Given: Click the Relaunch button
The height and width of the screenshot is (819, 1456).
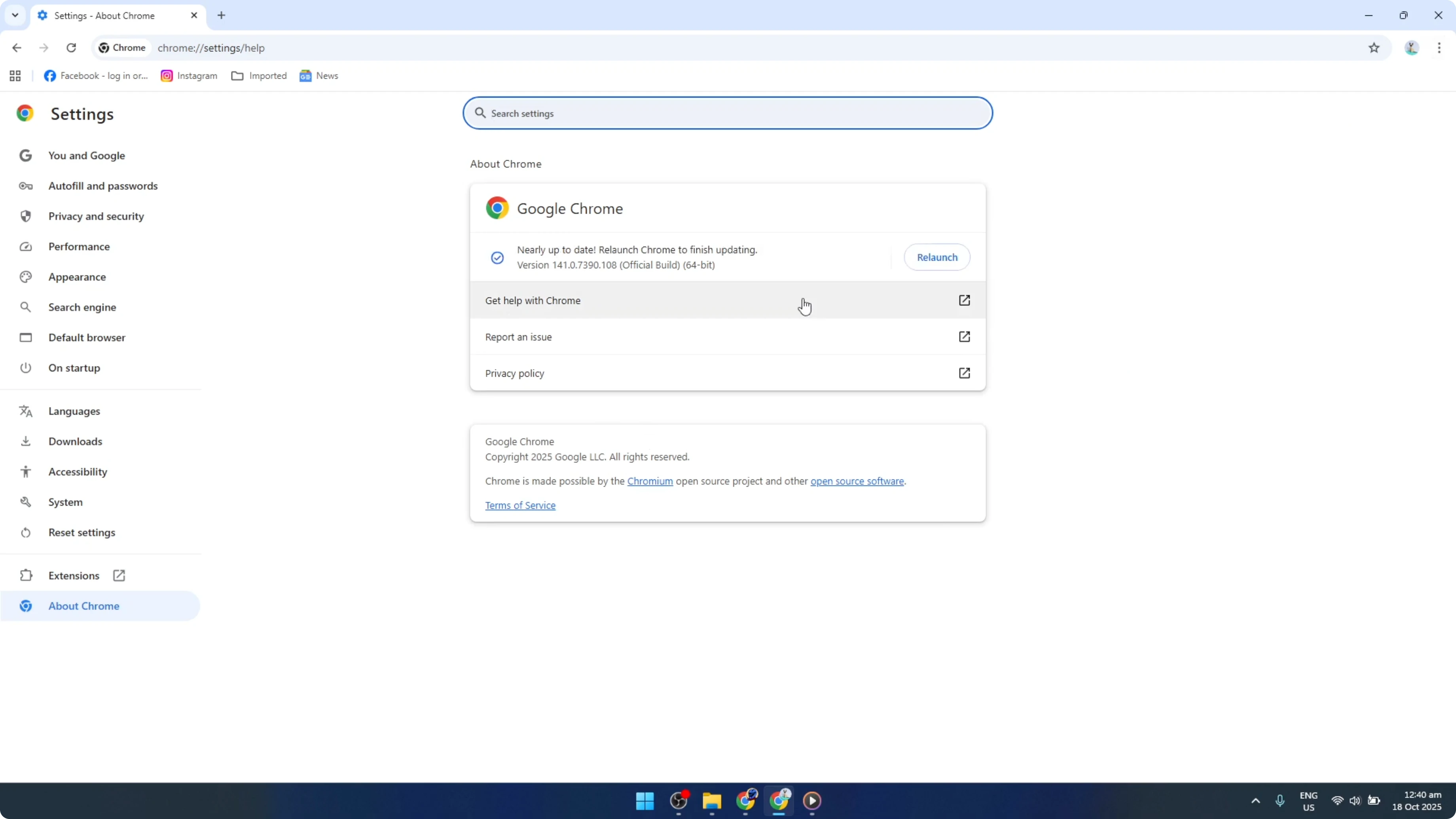Looking at the screenshot, I should tap(937, 257).
